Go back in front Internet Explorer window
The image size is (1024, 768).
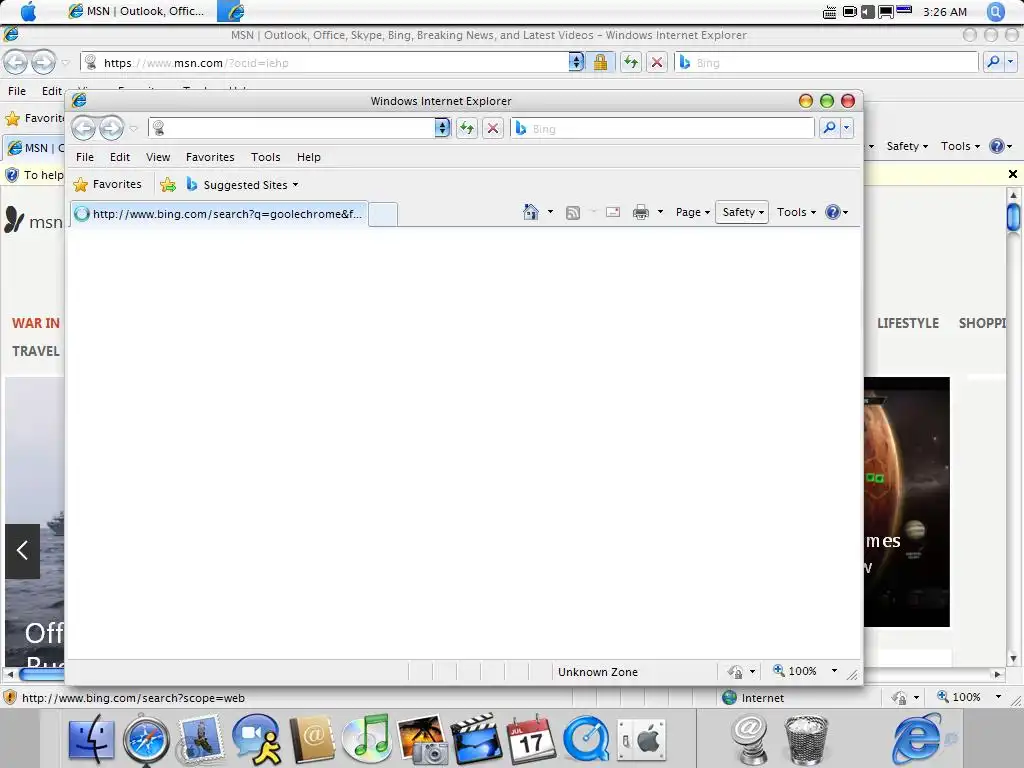click(x=84, y=128)
